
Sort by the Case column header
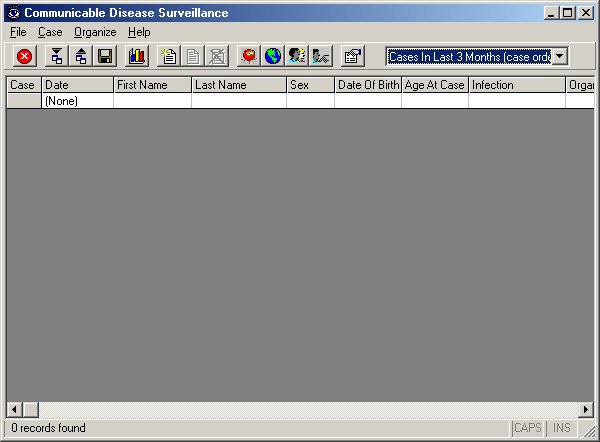coord(24,85)
